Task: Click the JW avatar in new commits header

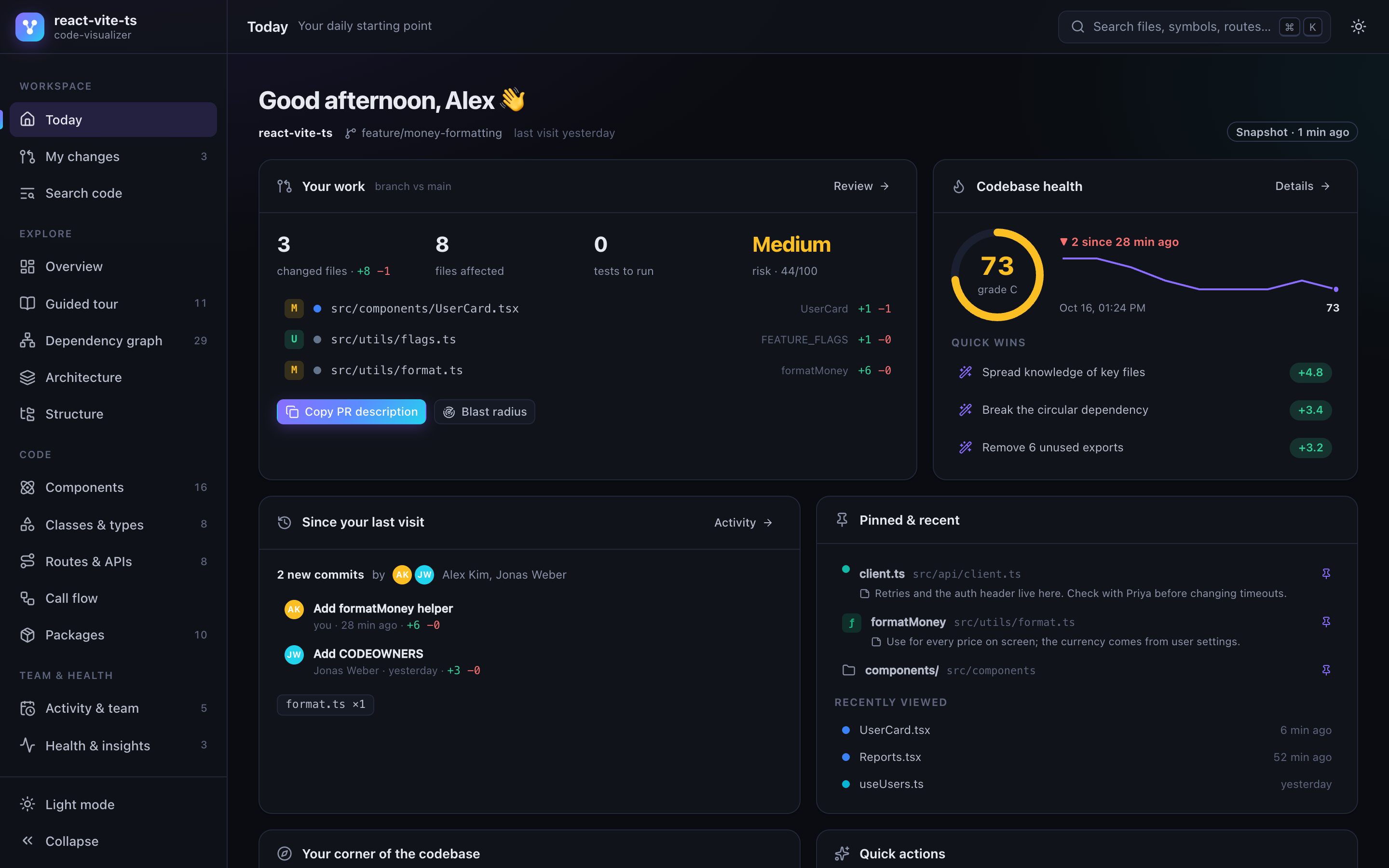Action: [424, 575]
